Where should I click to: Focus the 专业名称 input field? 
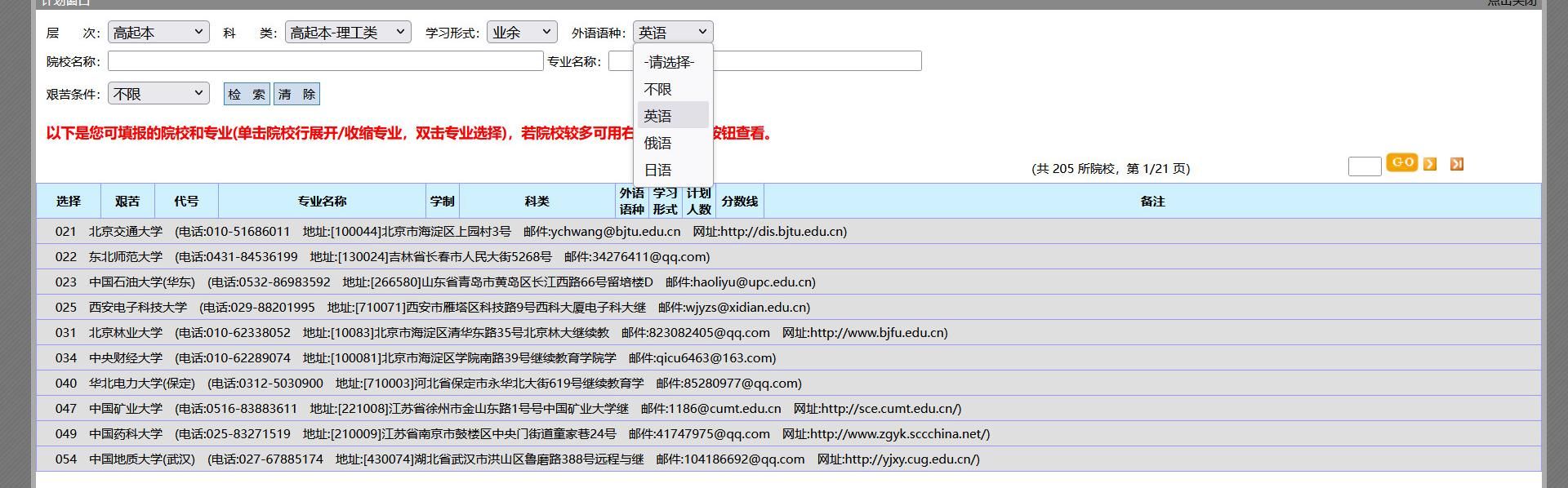pos(764,61)
